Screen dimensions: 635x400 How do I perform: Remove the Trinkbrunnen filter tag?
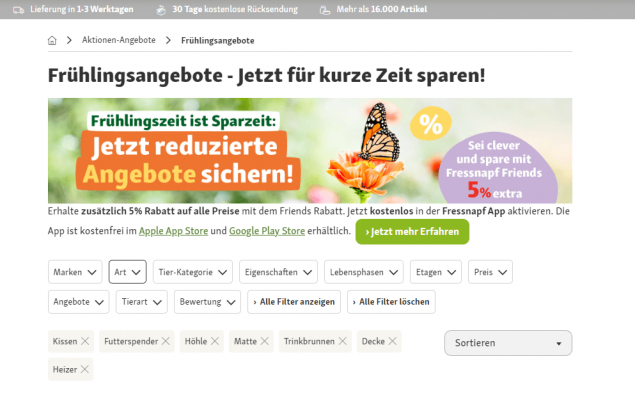[x=343, y=341]
